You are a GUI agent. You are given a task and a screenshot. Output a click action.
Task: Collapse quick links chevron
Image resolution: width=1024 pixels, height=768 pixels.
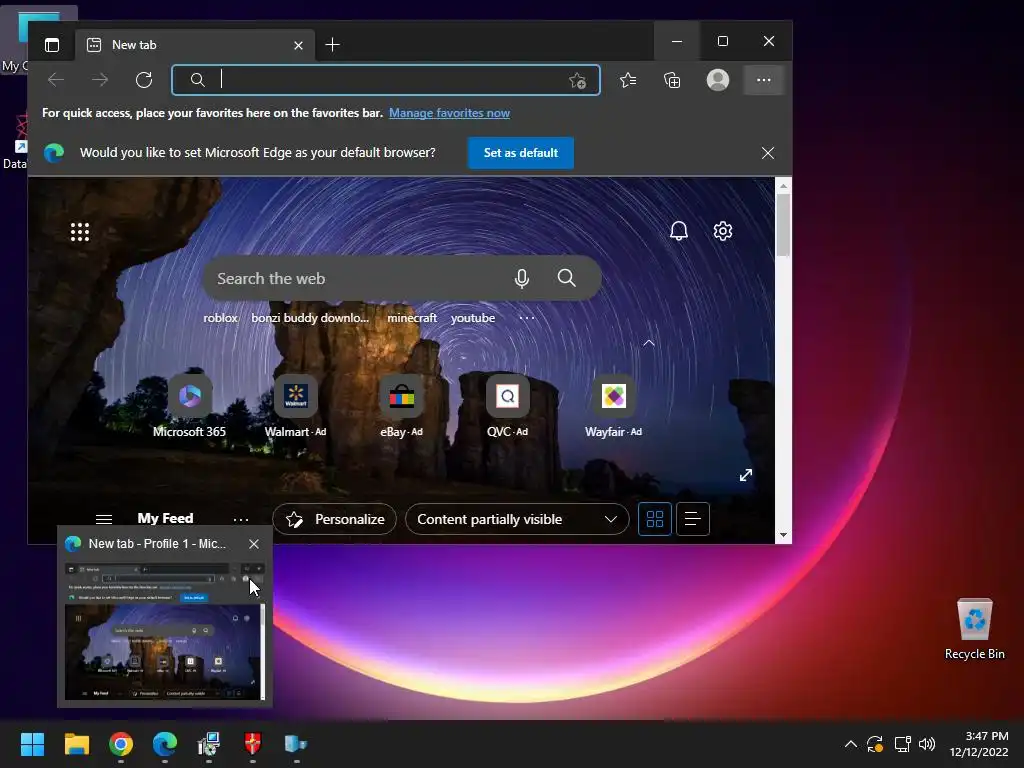point(648,343)
